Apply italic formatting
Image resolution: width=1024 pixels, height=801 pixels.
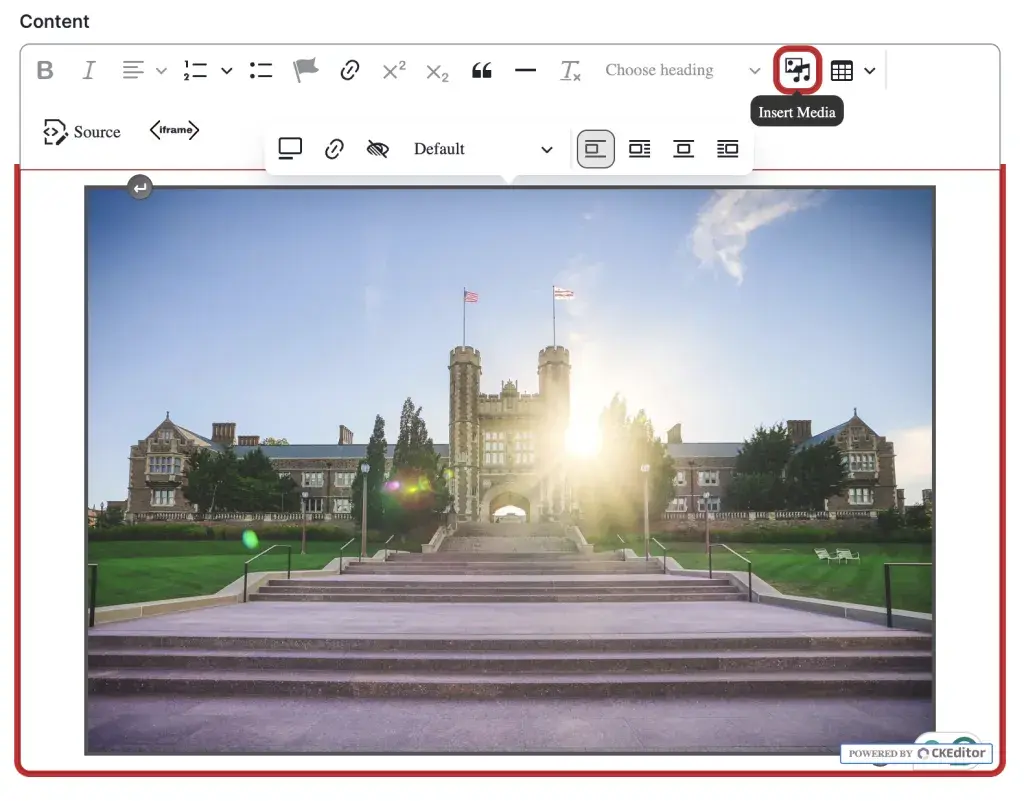89,70
